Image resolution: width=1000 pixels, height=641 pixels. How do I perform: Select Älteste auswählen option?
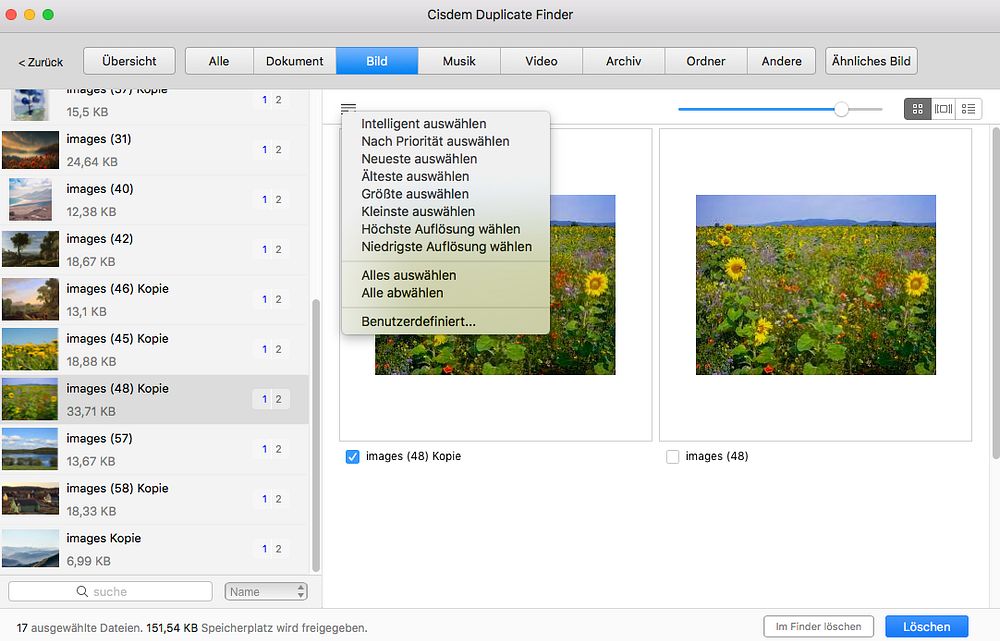pos(415,177)
